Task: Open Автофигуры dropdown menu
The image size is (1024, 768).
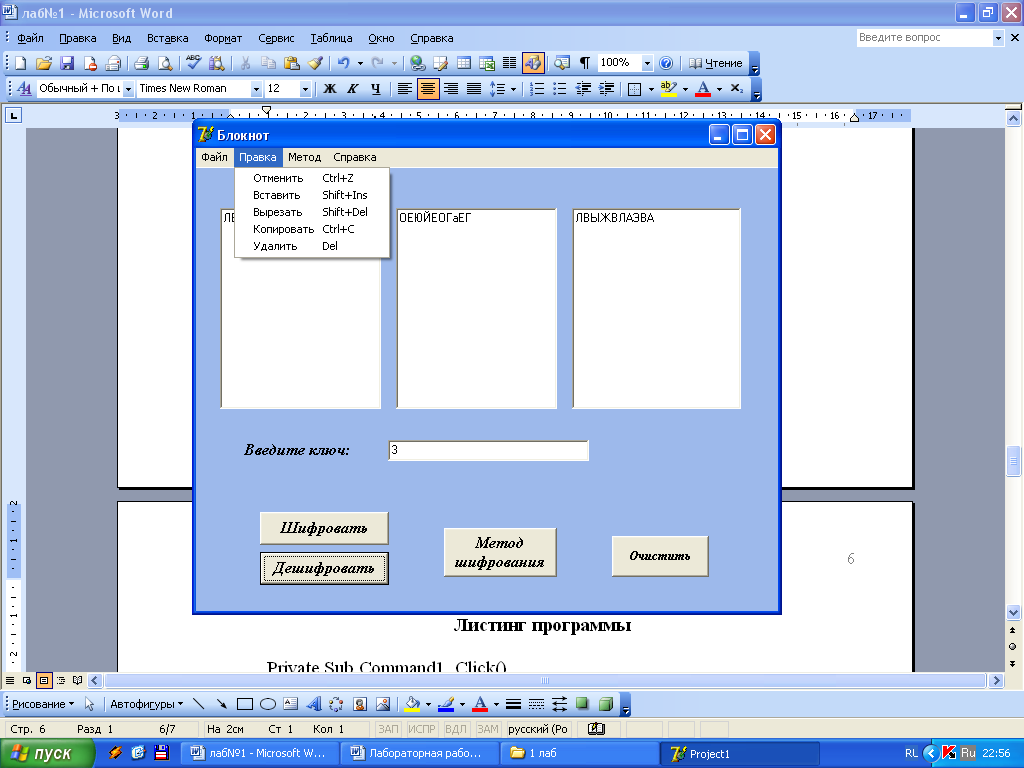Action: [146, 704]
